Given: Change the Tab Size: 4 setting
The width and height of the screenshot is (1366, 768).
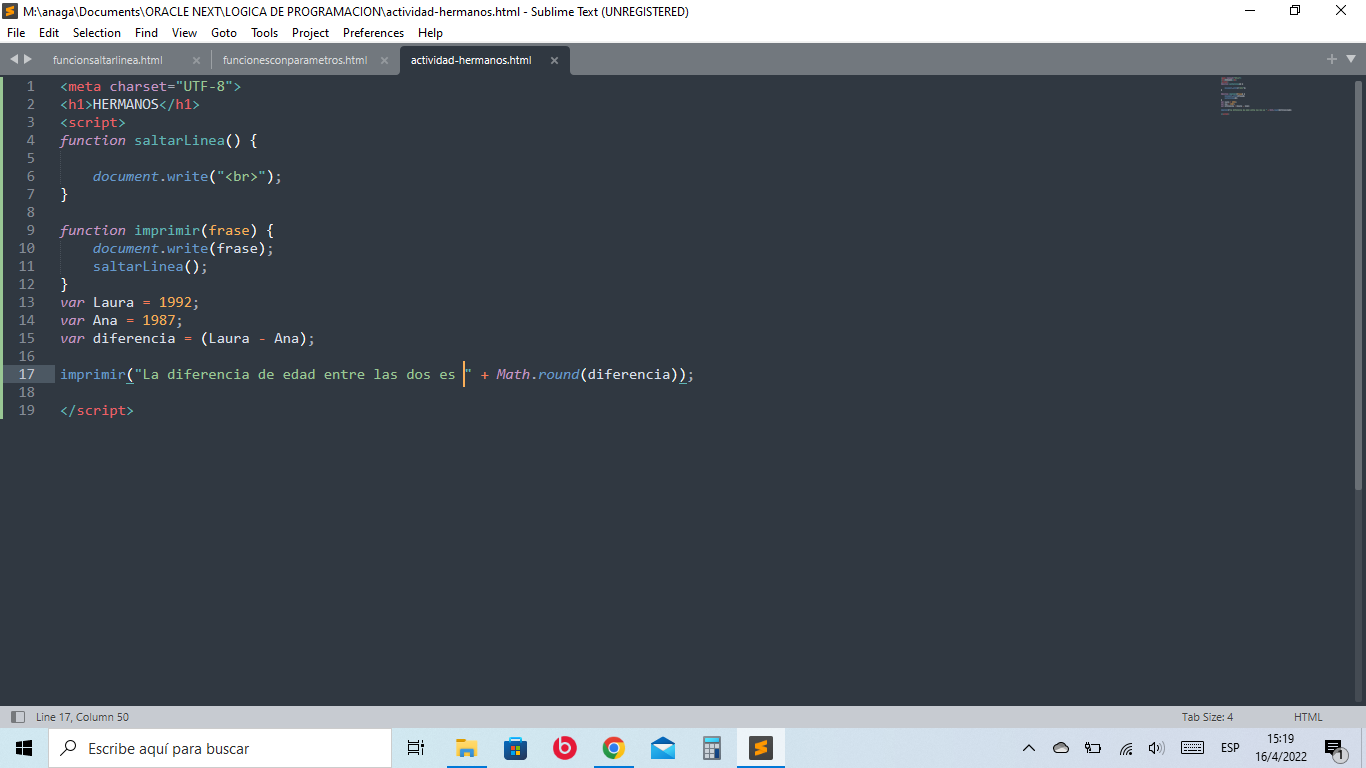Looking at the screenshot, I should (1207, 717).
